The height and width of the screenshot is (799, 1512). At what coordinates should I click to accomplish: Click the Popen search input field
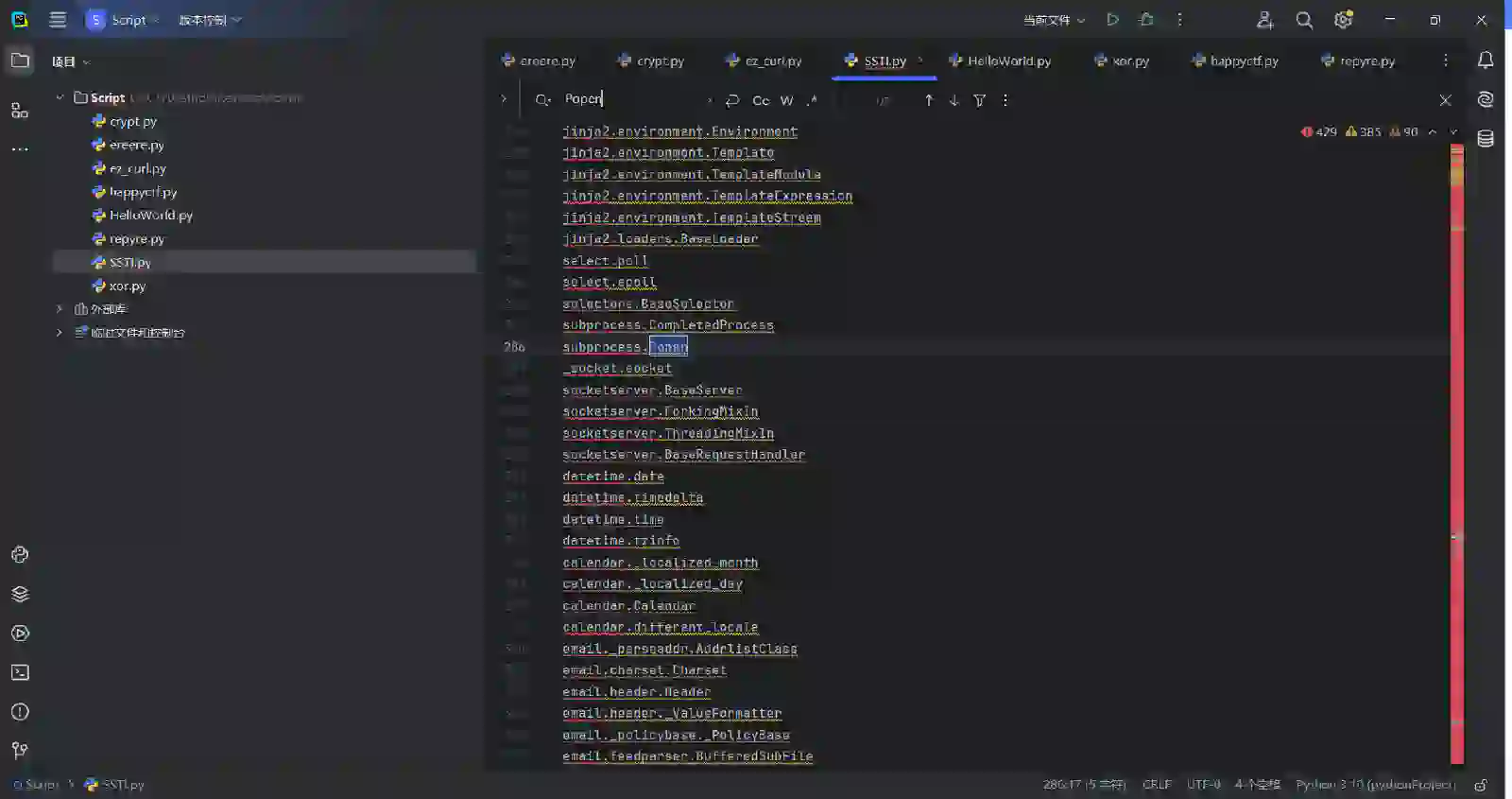coord(633,99)
